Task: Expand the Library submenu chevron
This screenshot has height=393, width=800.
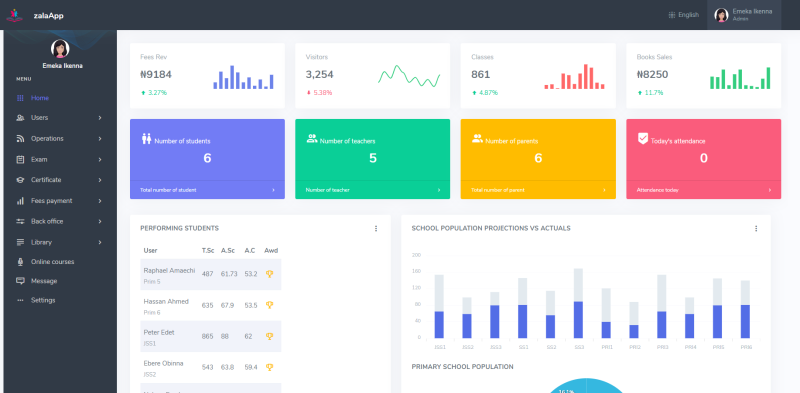Action: (x=100, y=242)
